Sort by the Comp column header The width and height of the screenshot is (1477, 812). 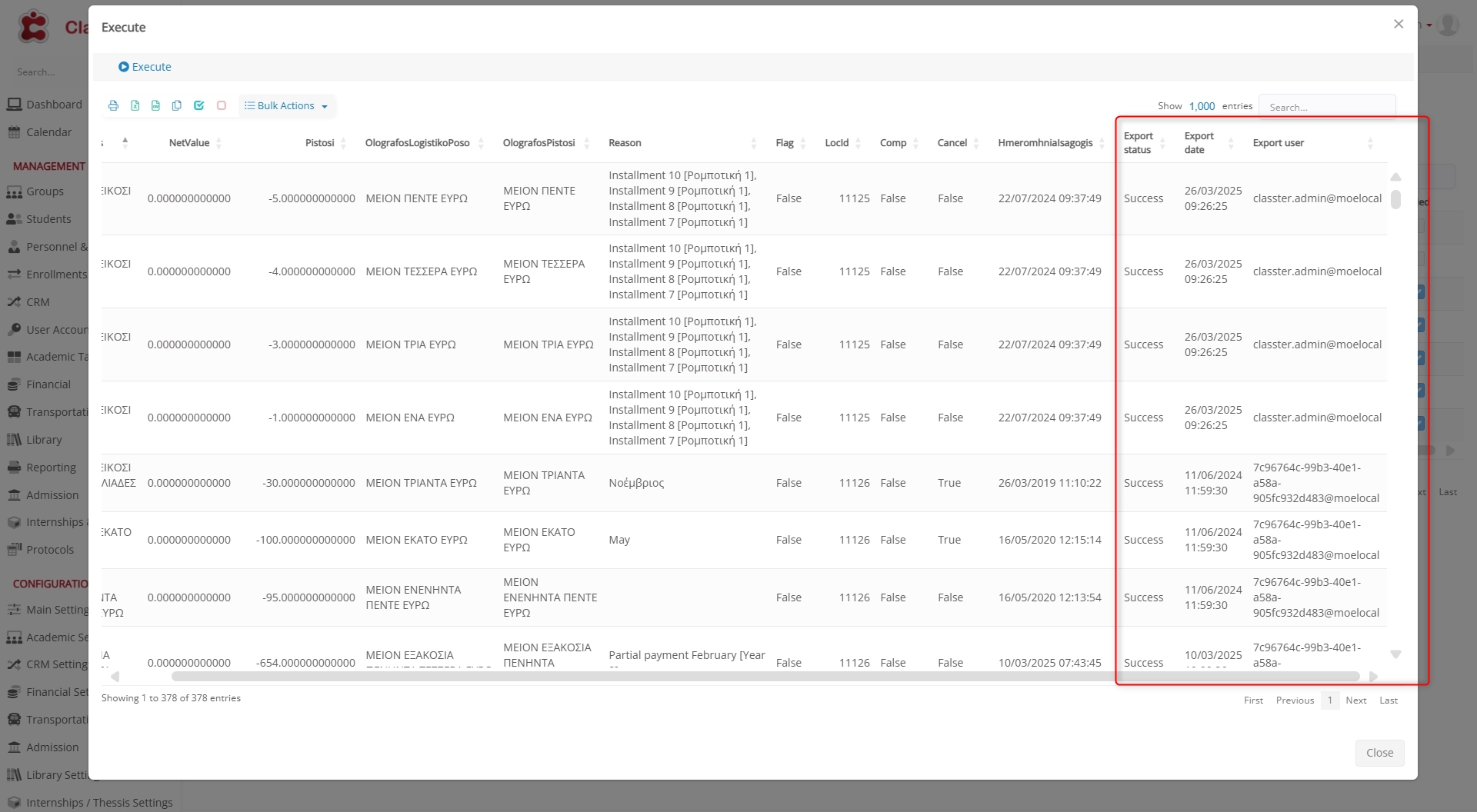tap(893, 143)
